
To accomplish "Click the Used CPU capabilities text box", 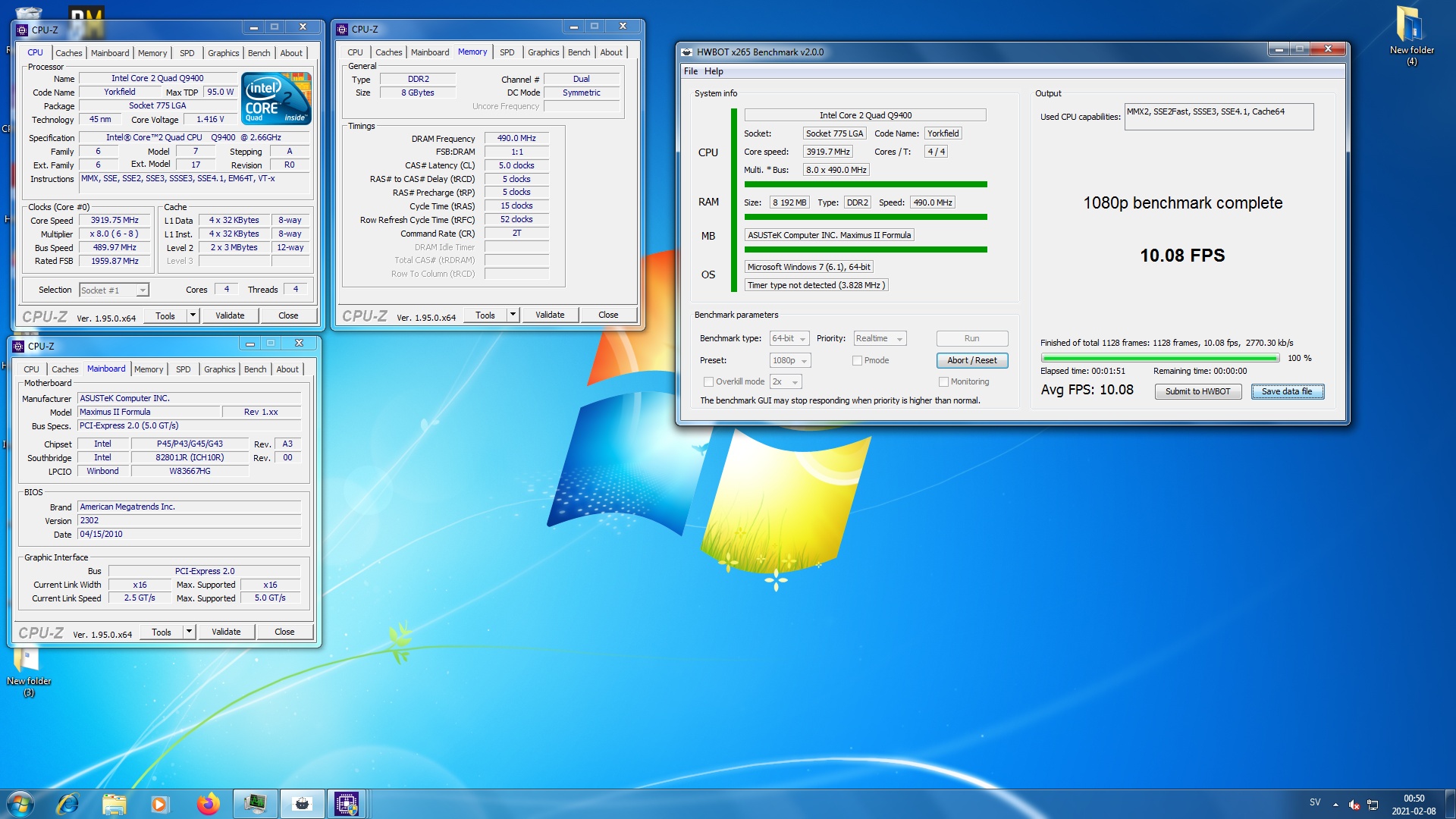I will click(1219, 117).
